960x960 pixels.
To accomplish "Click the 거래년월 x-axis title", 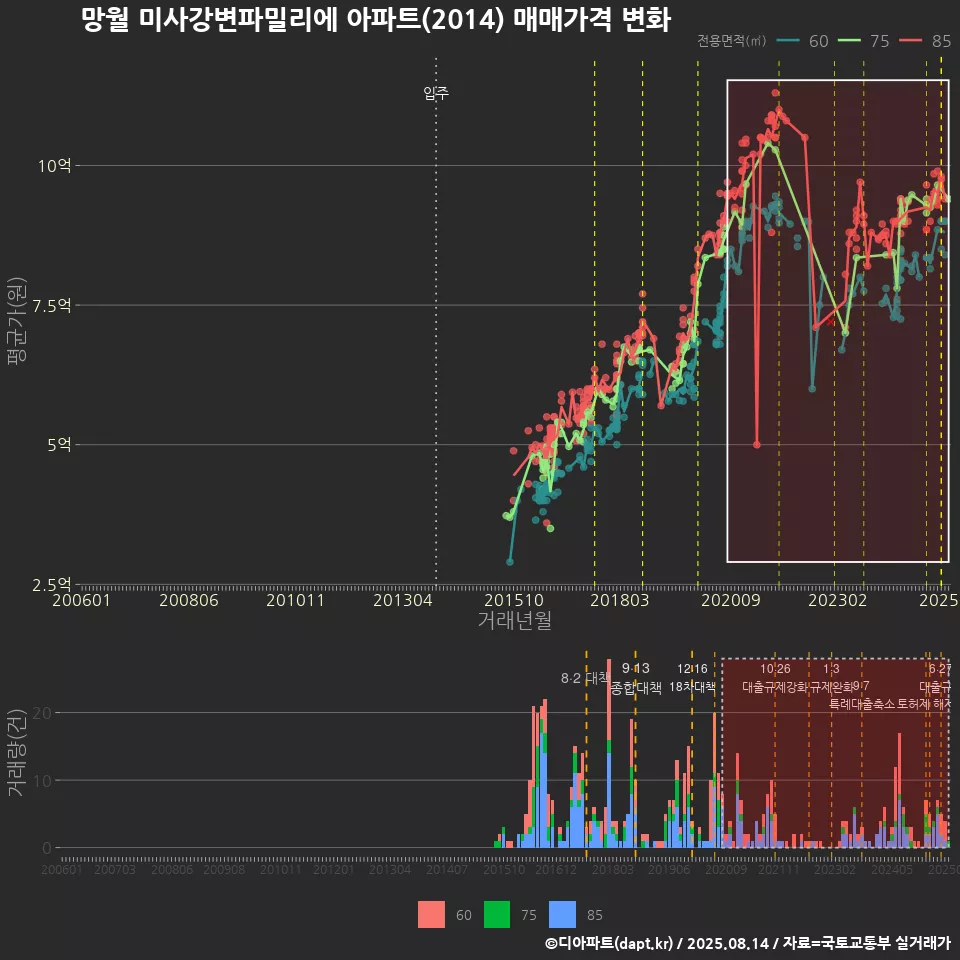I will coord(514,620).
